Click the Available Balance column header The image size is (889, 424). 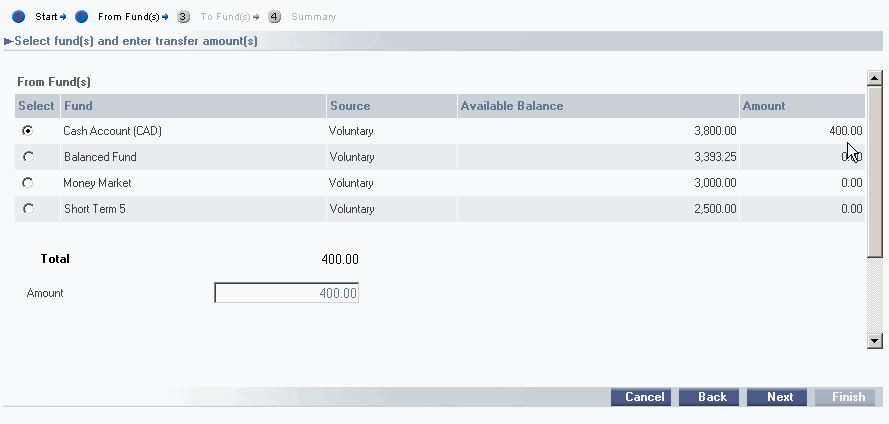[512, 106]
